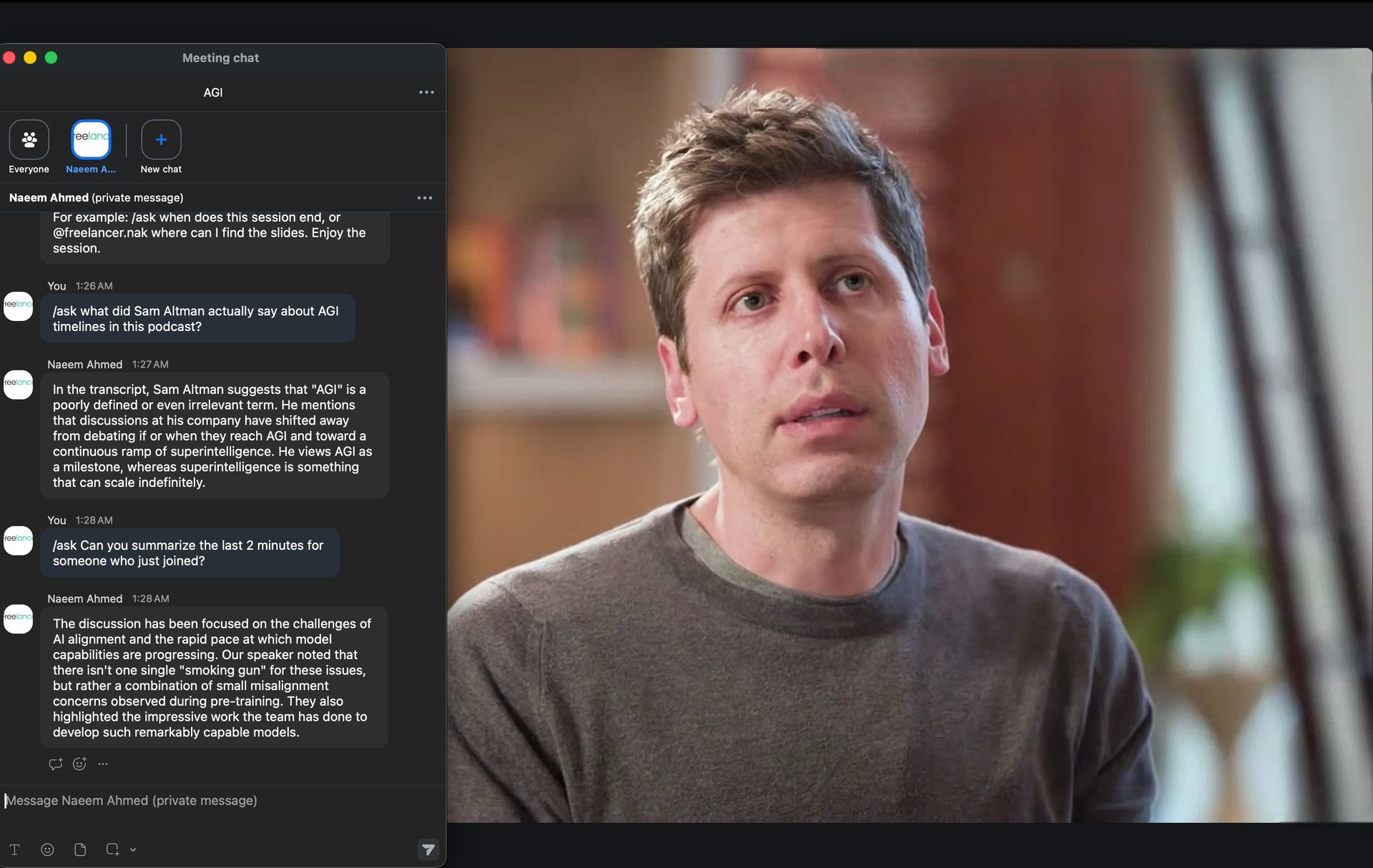Select the reply about poorly defined AGI term
1373x868 pixels.
(x=215, y=435)
